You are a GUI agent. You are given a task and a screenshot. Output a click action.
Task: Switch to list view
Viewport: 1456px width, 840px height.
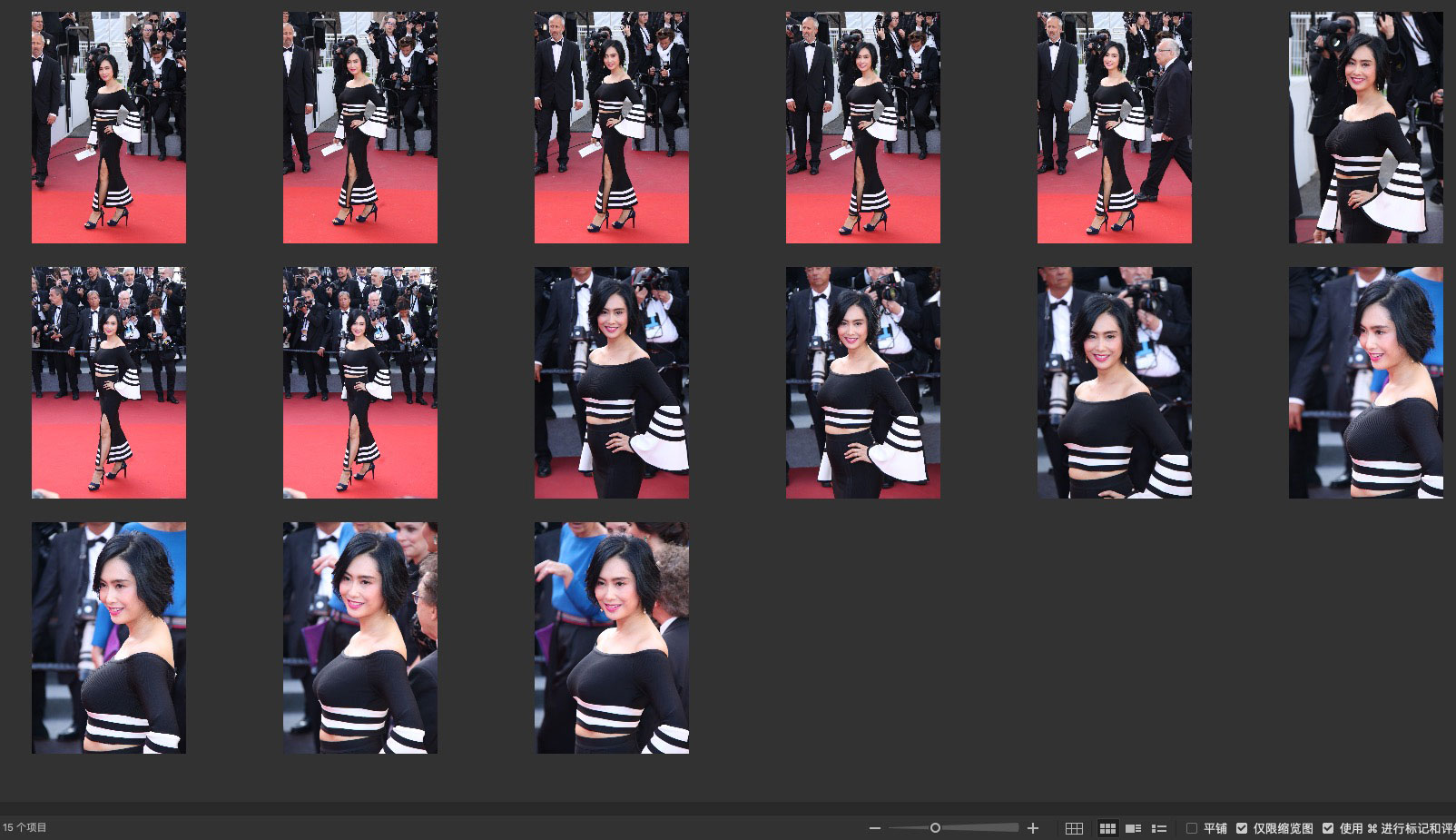(1159, 828)
